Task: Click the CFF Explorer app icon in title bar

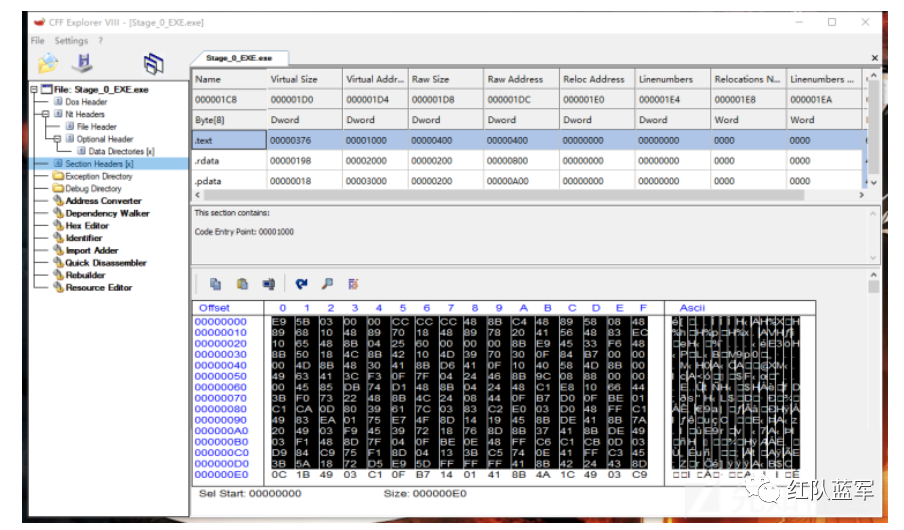Action: (39, 22)
